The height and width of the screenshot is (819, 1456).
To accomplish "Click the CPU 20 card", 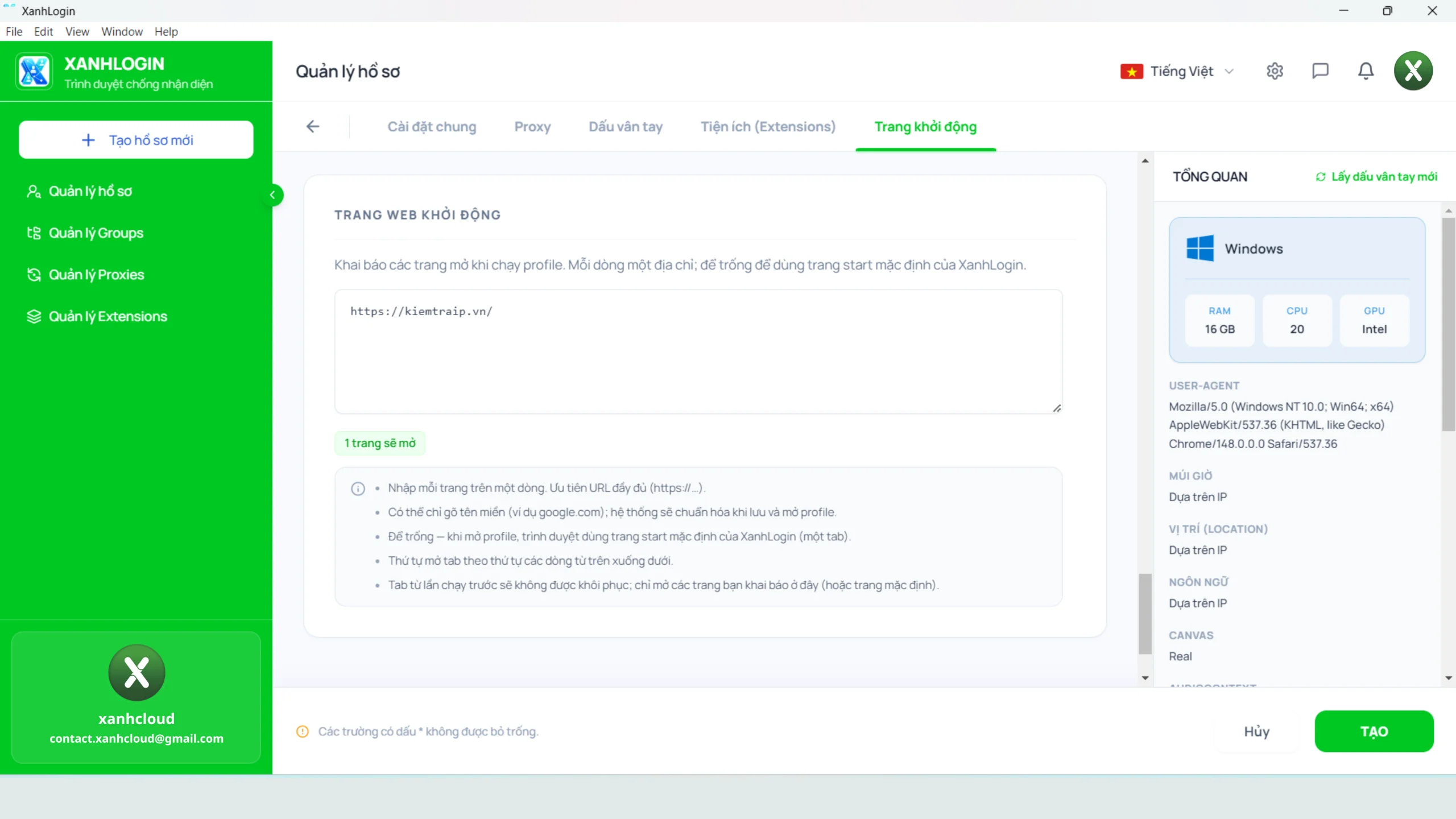I will pos(1297,320).
